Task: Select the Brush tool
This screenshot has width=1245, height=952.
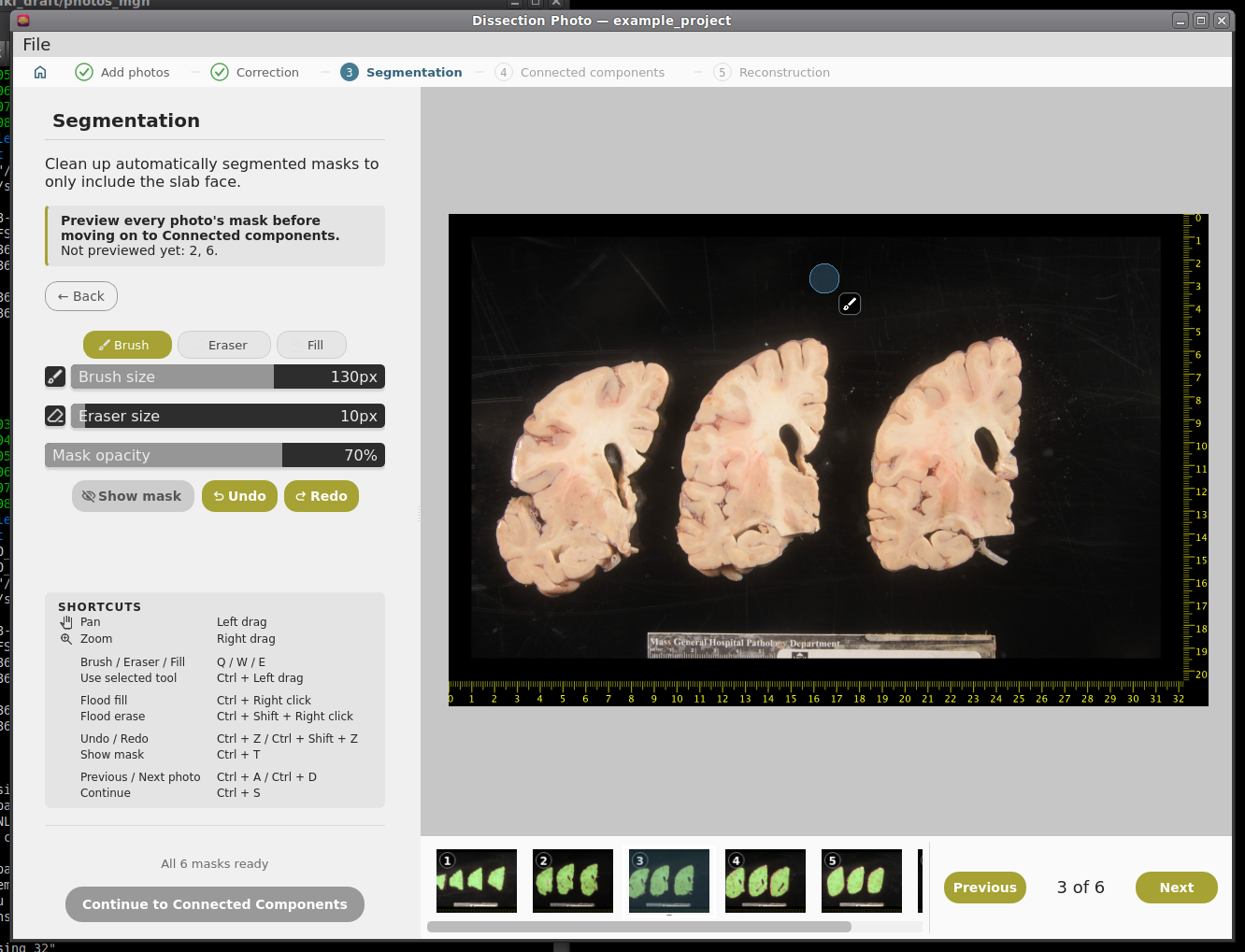Action: (x=127, y=345)
